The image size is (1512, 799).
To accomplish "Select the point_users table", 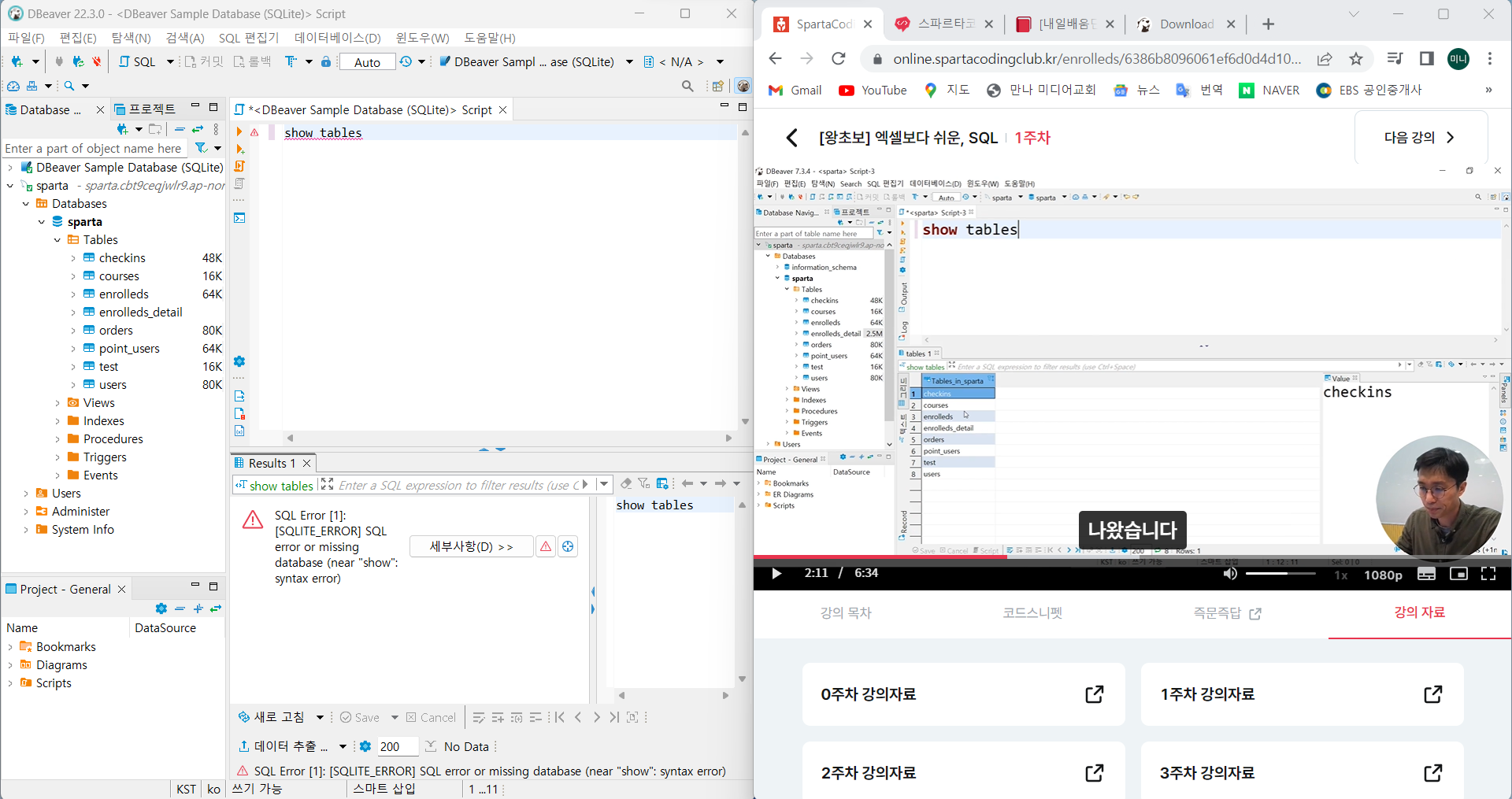I will tap(129, 349).
